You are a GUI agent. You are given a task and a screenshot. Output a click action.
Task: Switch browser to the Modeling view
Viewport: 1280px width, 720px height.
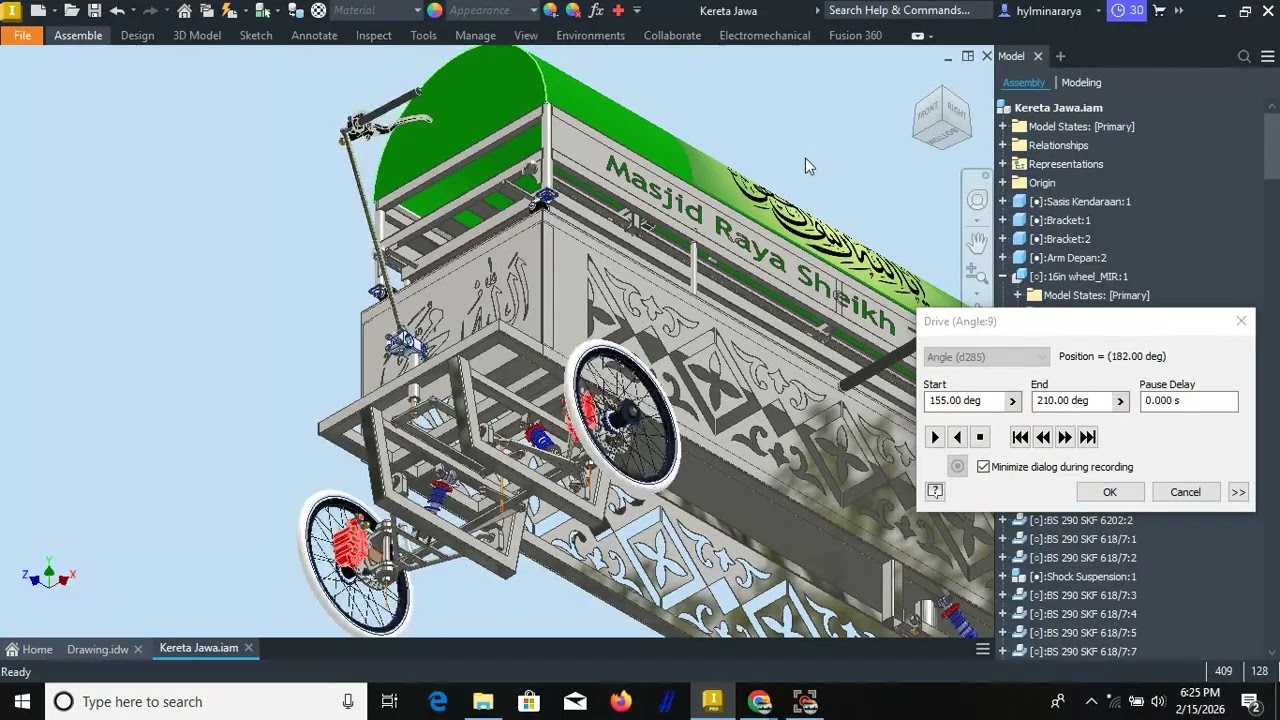[1081, 83]
